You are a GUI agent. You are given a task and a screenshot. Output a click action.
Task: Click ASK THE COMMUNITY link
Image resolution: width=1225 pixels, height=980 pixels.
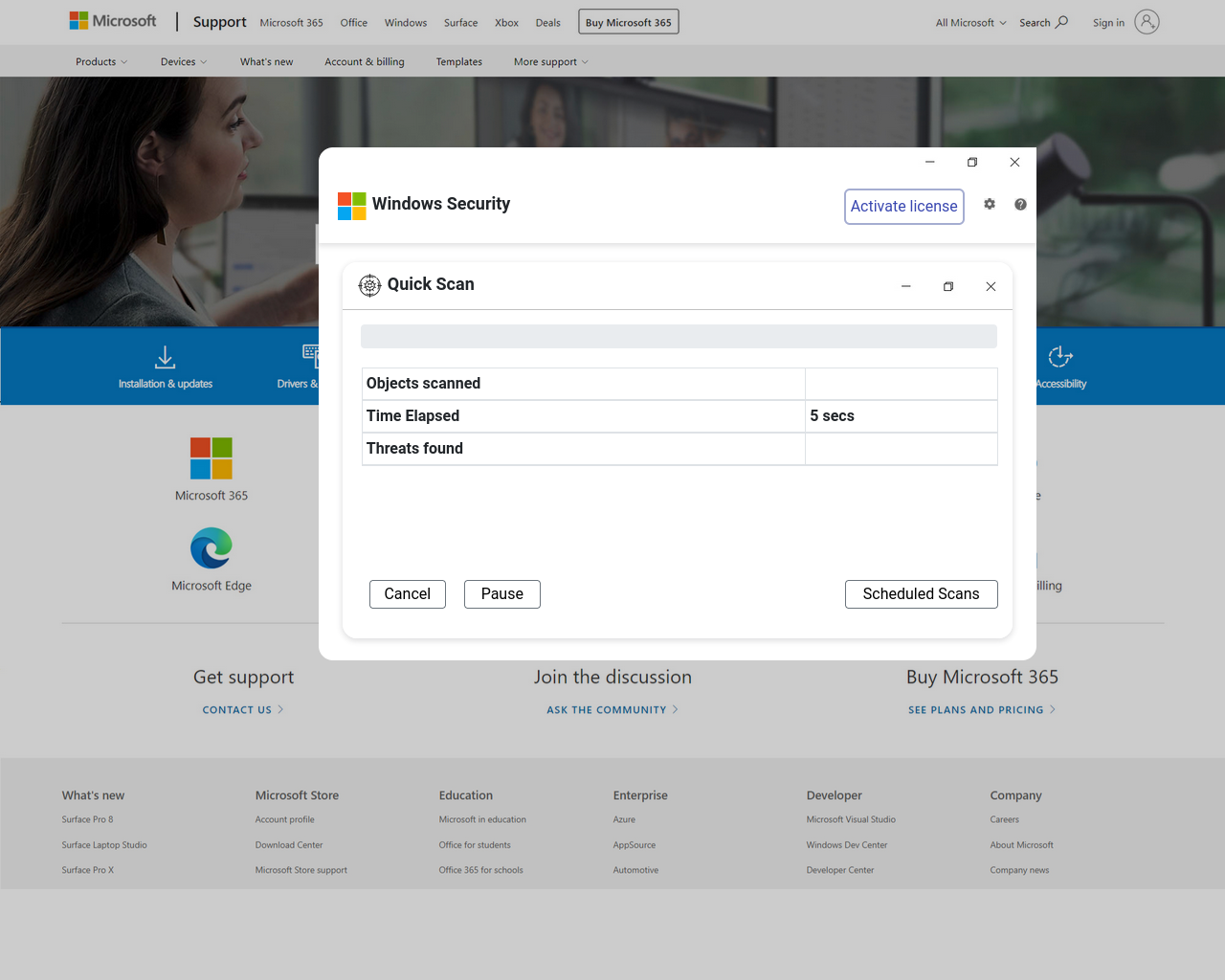point(612,710)
